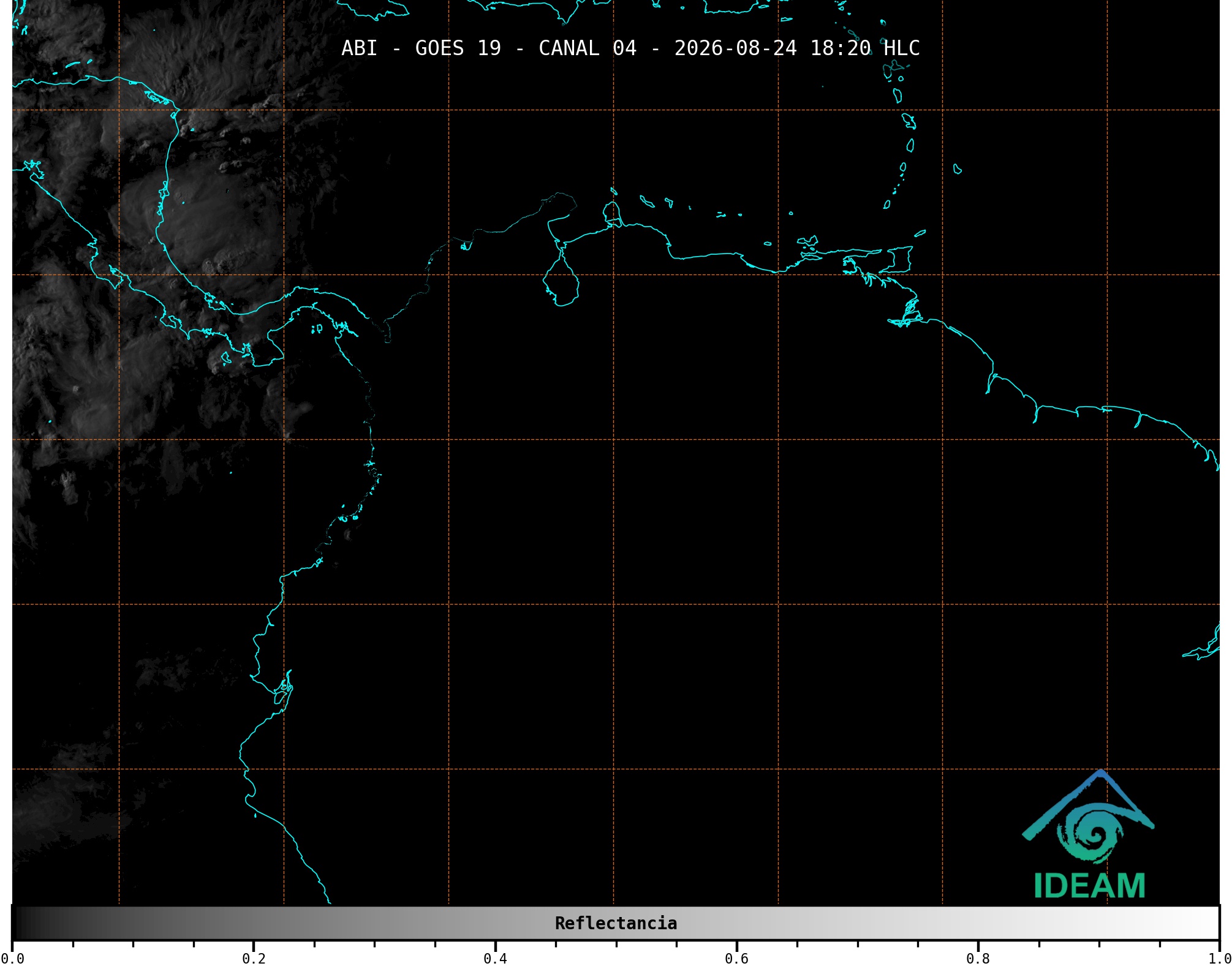Click the colorbar tick label 0.6
The image size is (1232, 966).
736,959
